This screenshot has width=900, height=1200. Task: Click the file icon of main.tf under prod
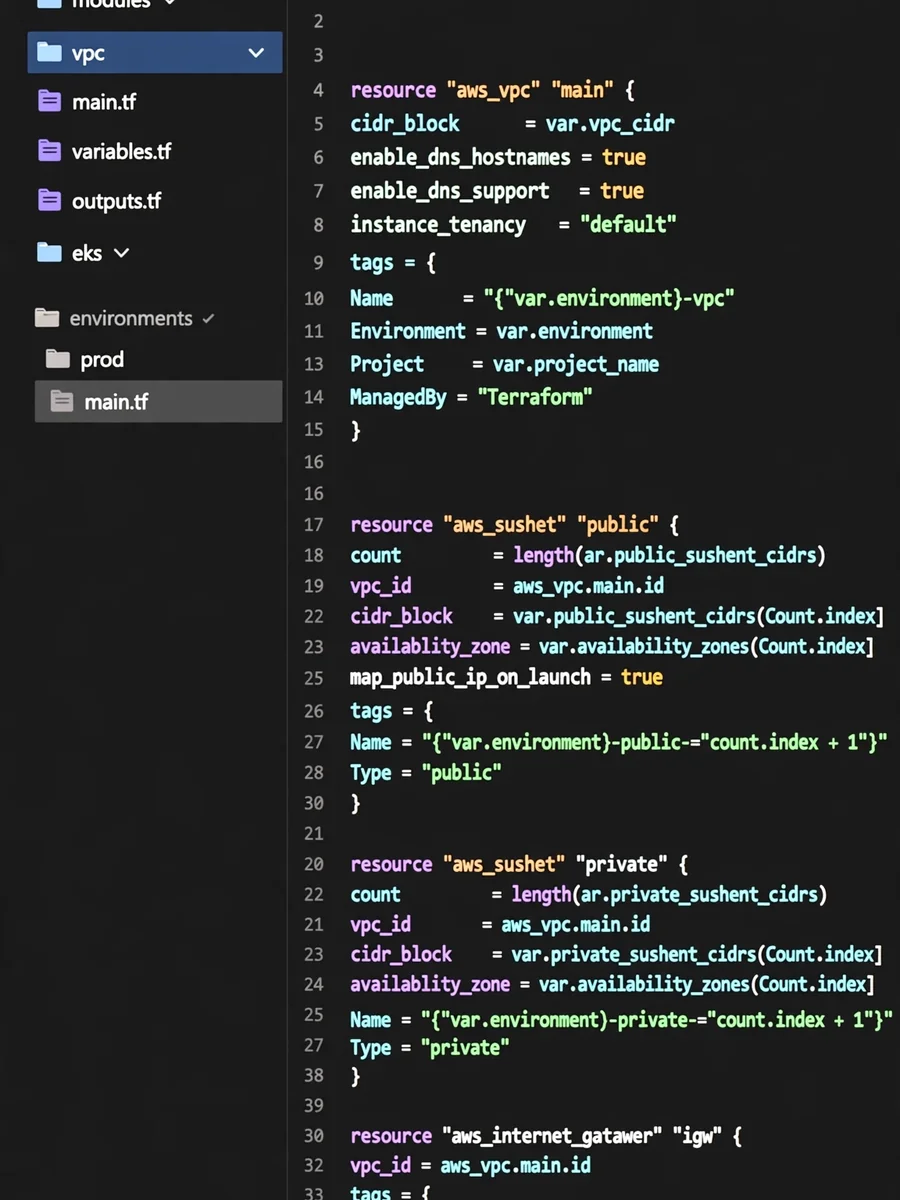click(x=62, y=402)
